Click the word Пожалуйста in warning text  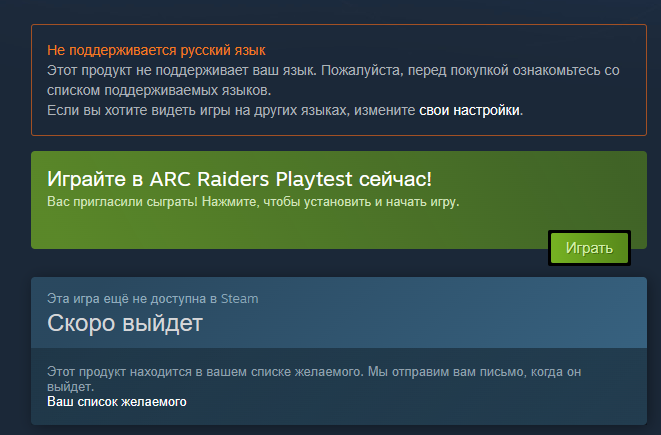point(362,70)
